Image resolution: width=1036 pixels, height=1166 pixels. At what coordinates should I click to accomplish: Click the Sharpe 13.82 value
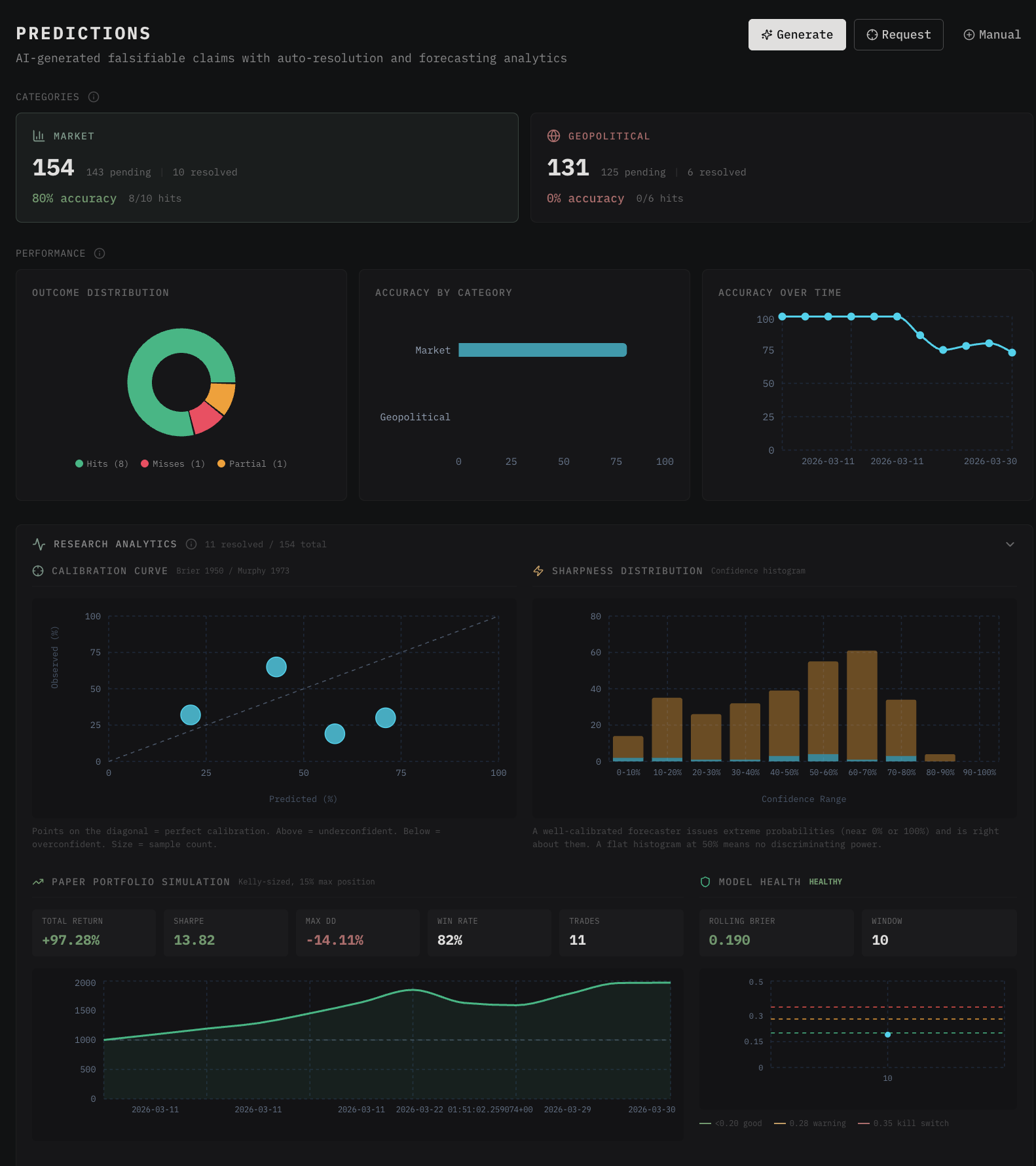click(x=194, y=940)
